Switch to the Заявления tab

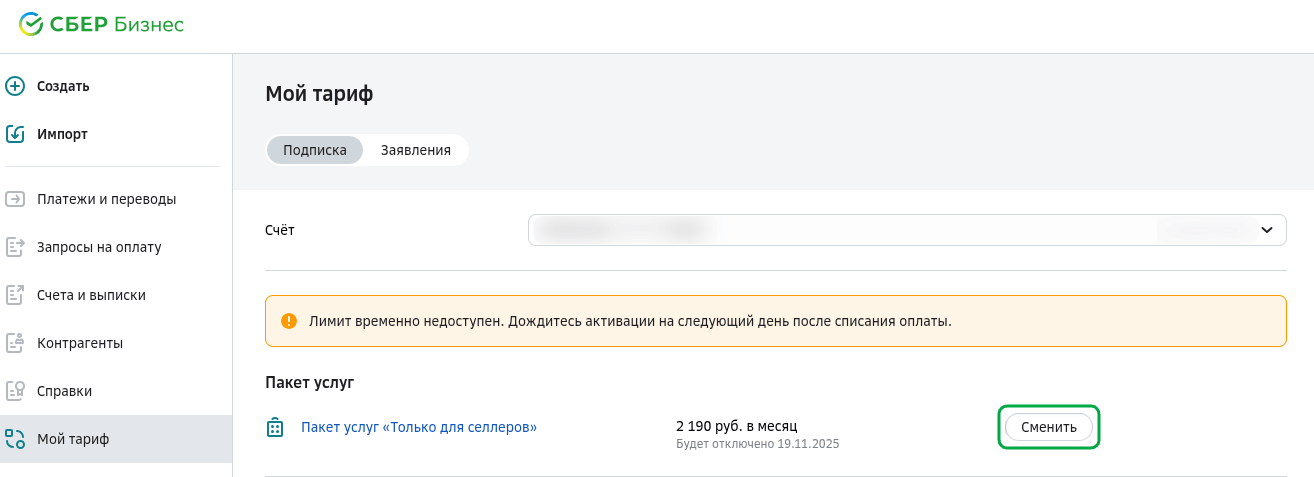click(x=415, y=150)
